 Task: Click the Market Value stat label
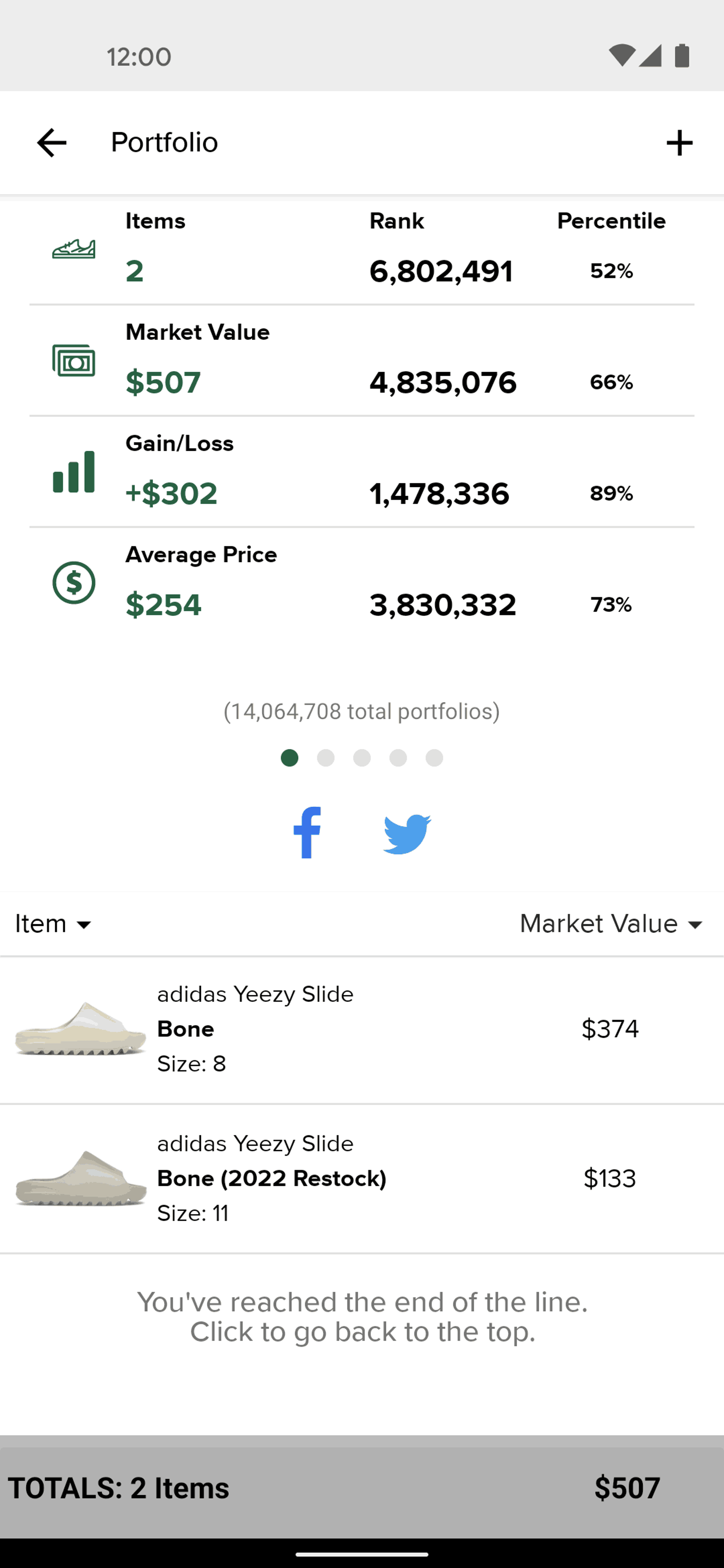tap(198, 332)
